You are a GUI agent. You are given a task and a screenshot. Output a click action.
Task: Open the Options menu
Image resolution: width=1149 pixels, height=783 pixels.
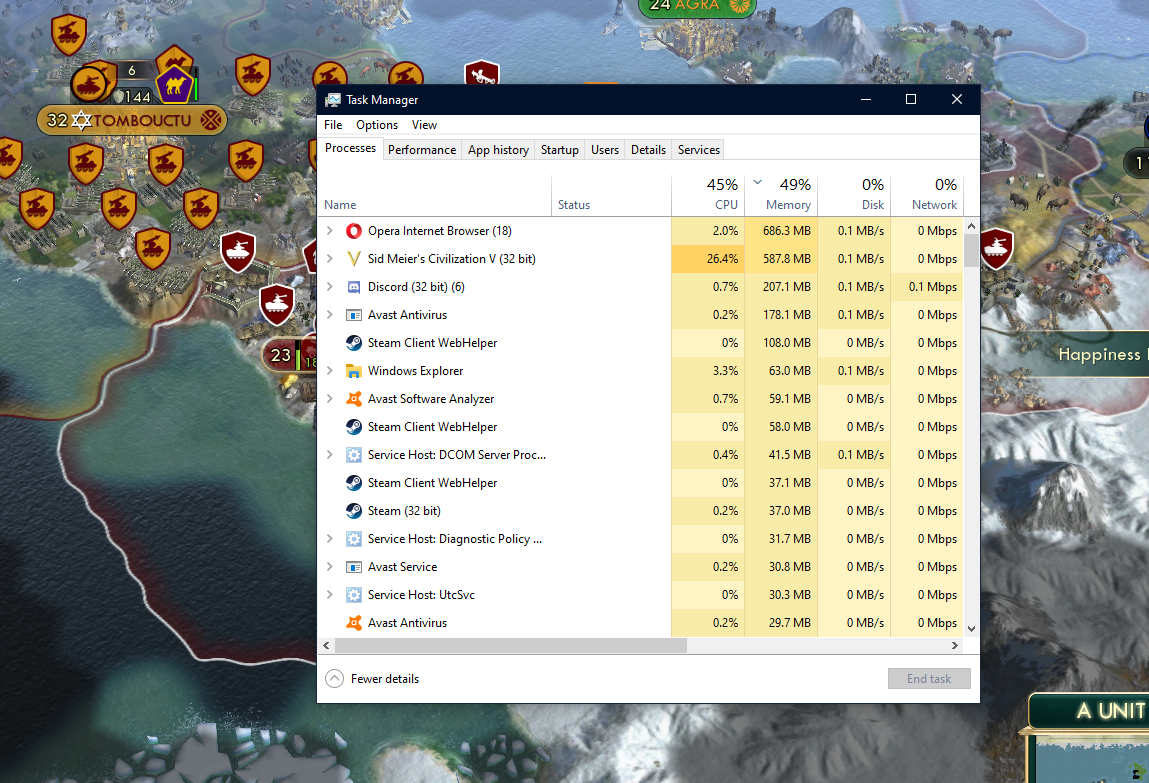point(377,125)
